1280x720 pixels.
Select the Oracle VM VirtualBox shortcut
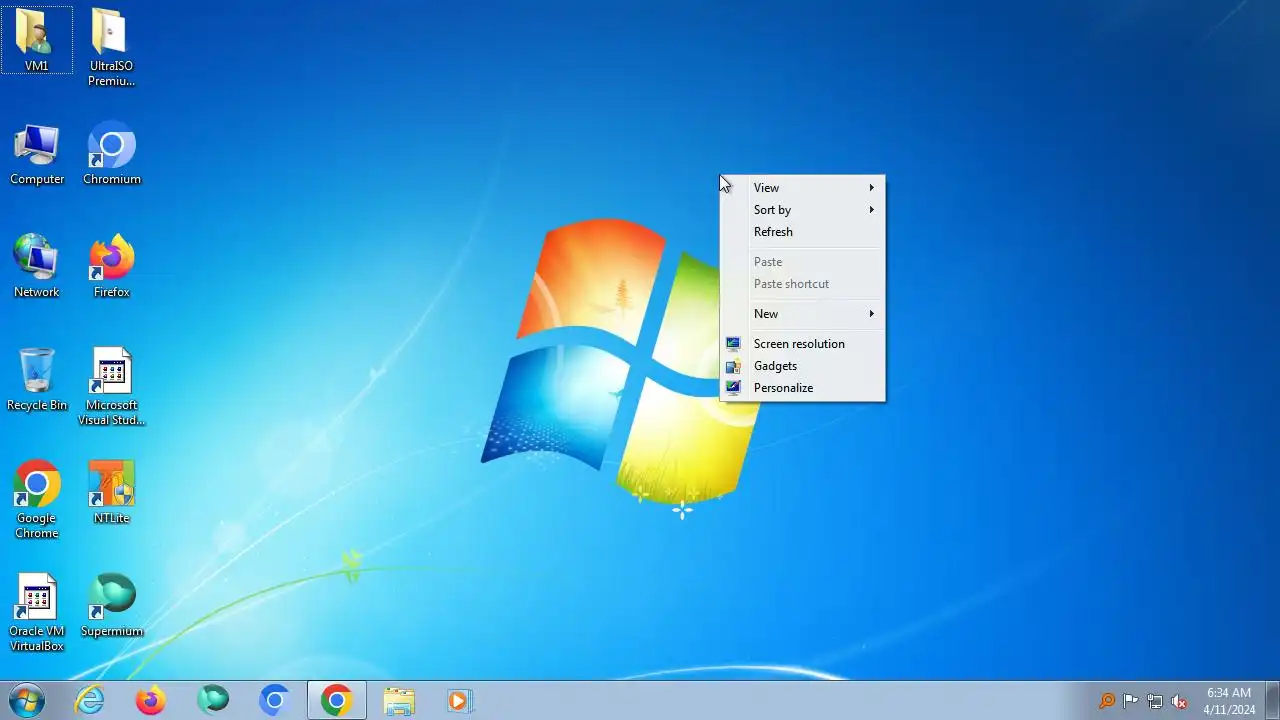point(37,613)
